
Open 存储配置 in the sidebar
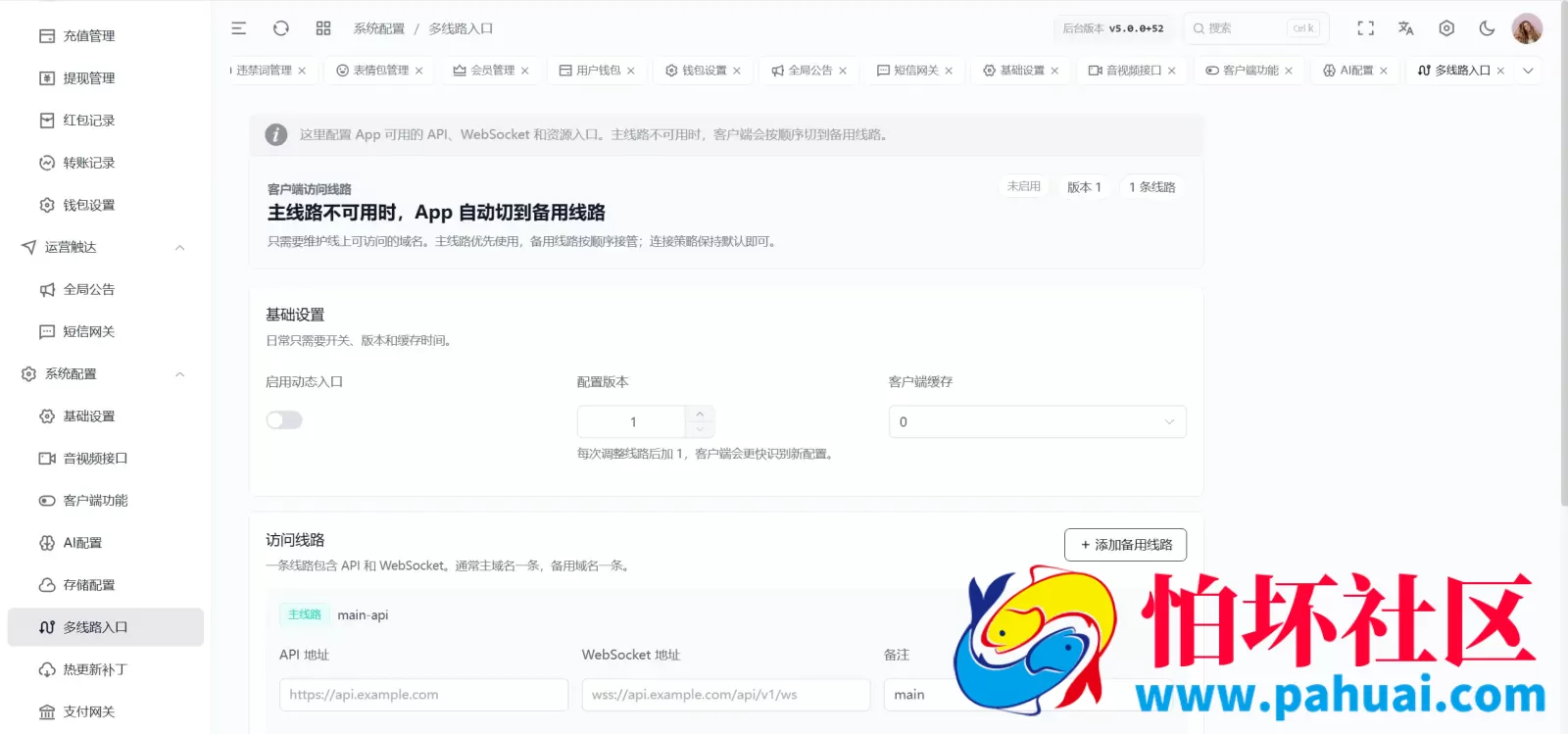(x=105, y=584)
